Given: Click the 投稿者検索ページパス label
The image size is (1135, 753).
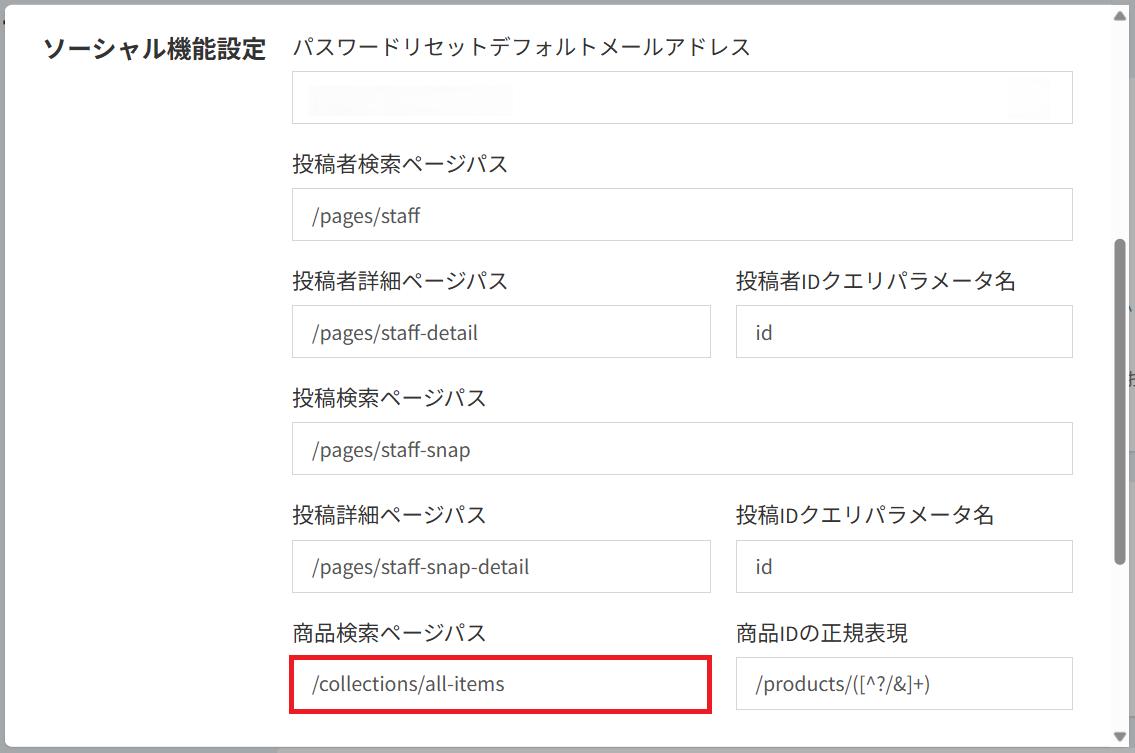Looking at the screenshot, I should pos(400,164).
